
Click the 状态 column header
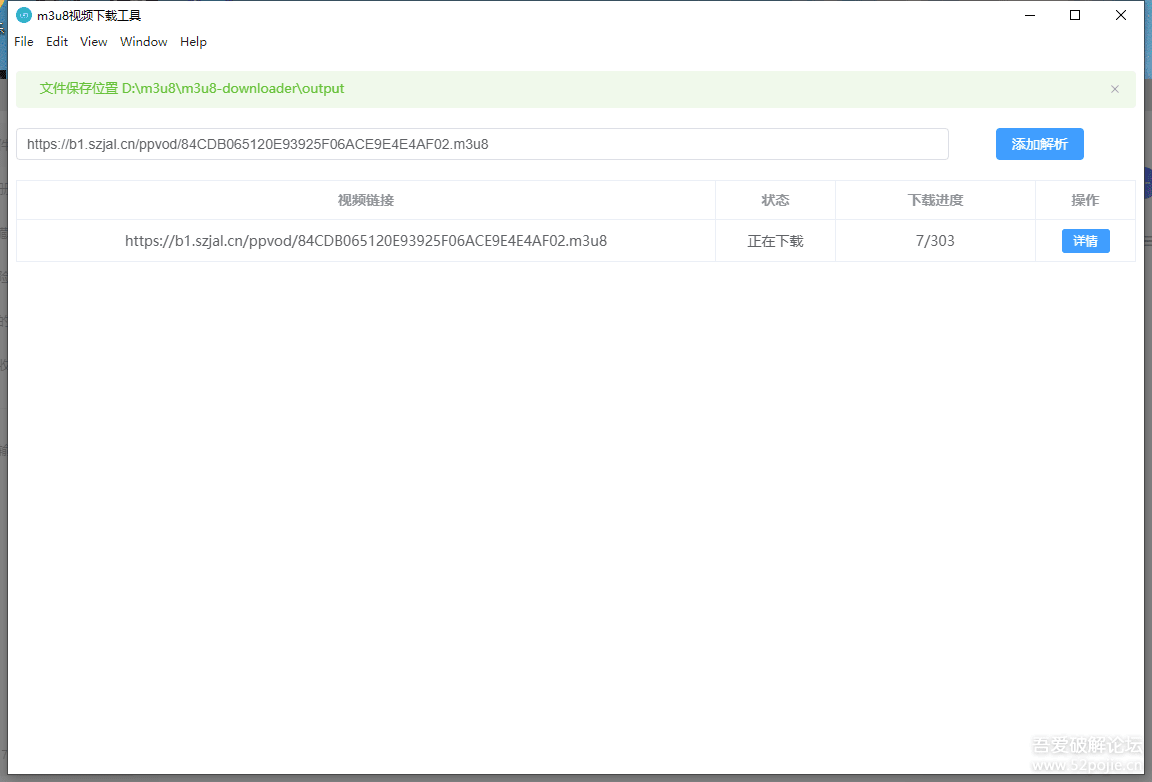(x=775, y=200)
